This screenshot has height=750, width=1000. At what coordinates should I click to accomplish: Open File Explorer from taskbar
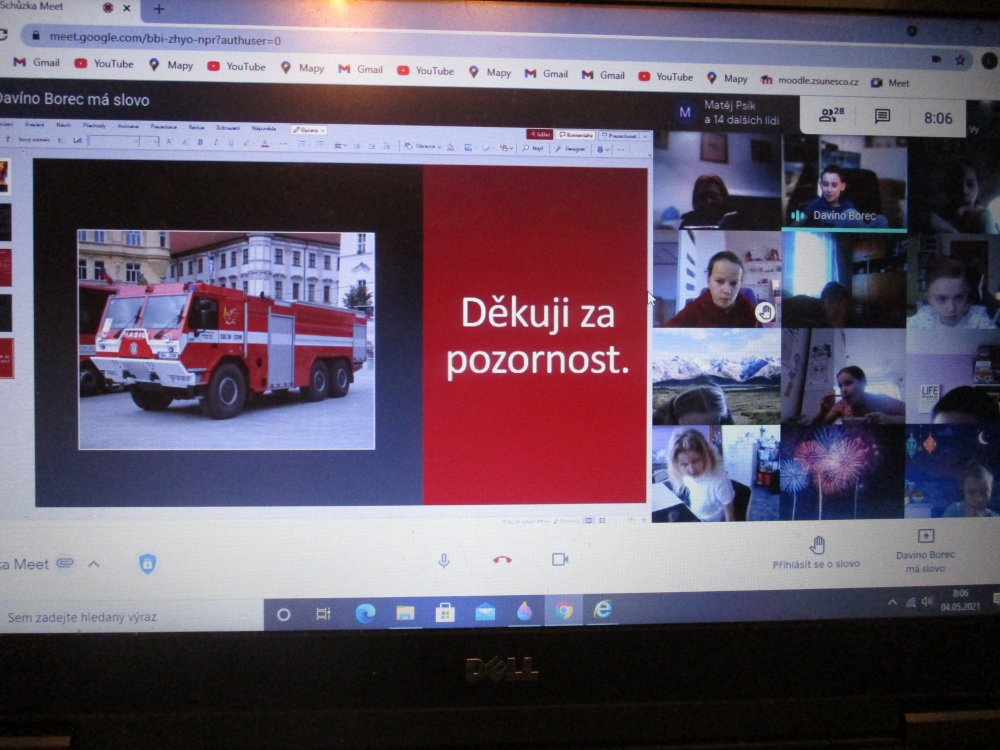coord(405,613)
